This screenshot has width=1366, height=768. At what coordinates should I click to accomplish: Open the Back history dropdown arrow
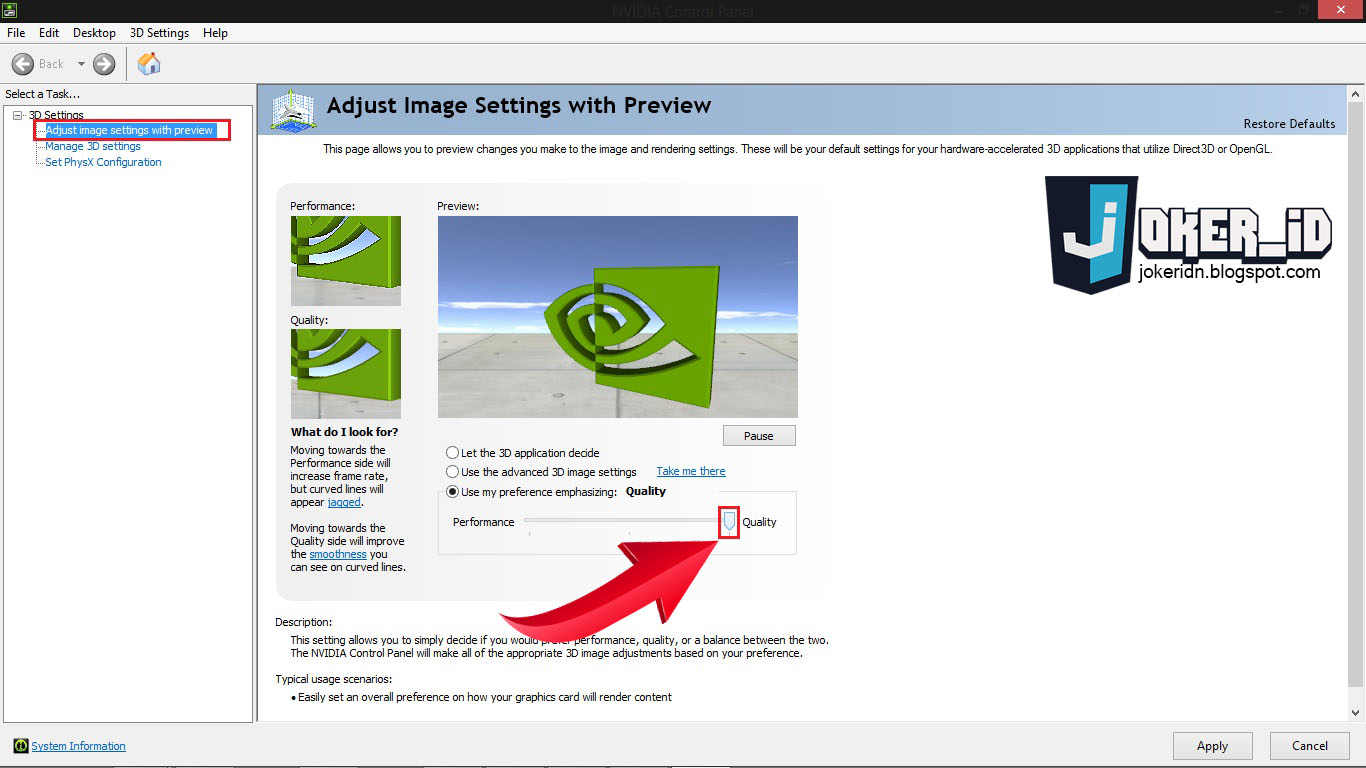tap(81, 64)
